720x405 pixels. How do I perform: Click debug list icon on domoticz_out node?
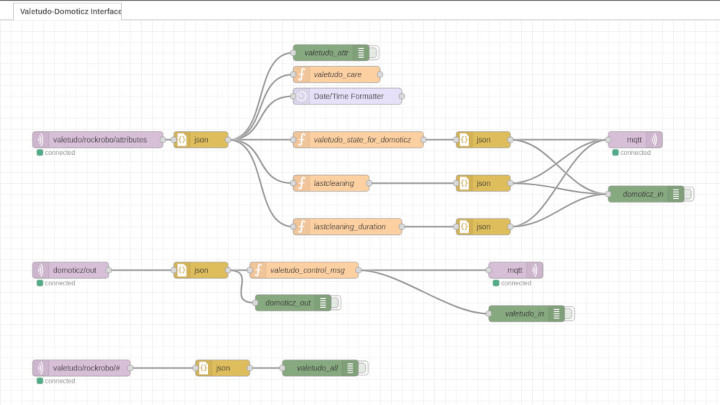323,303
